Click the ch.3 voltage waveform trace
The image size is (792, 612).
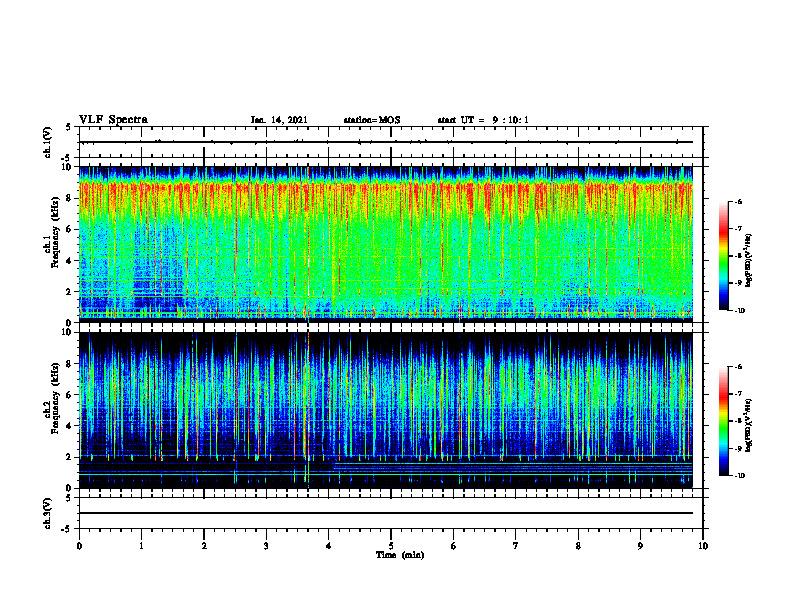pos(386,513)
